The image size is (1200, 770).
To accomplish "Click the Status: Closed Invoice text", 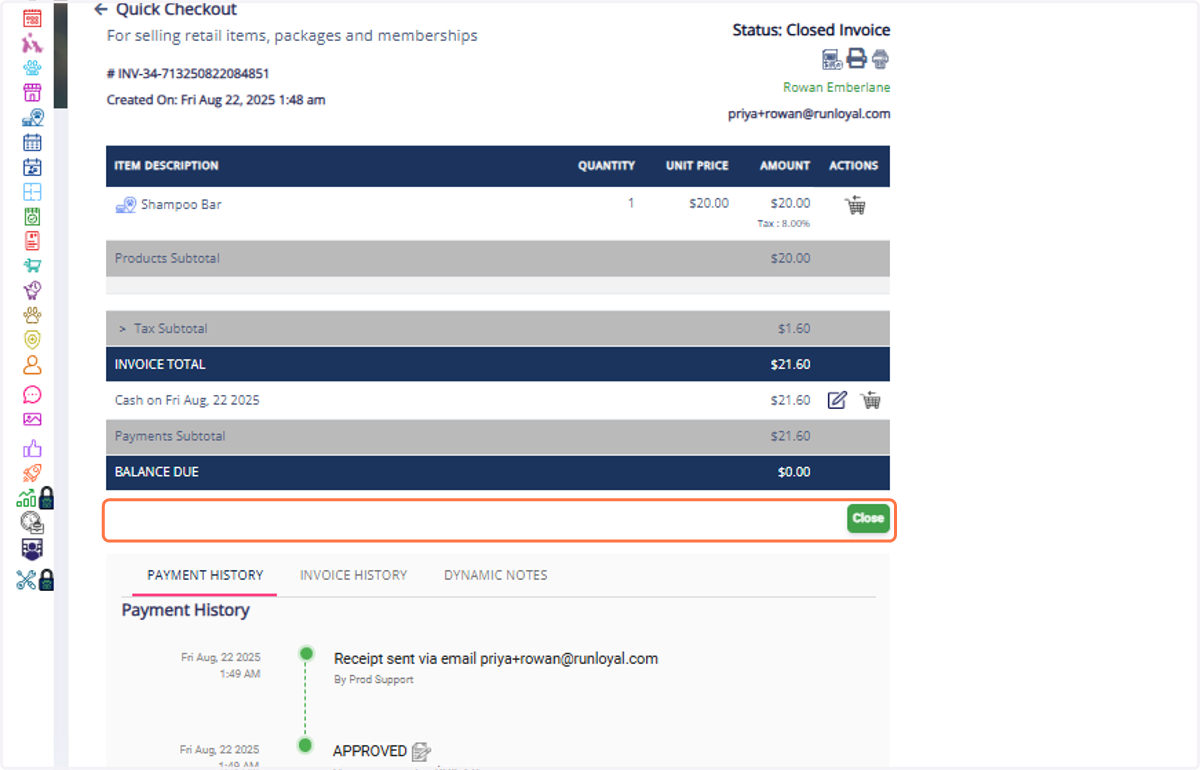I will 811,30.
